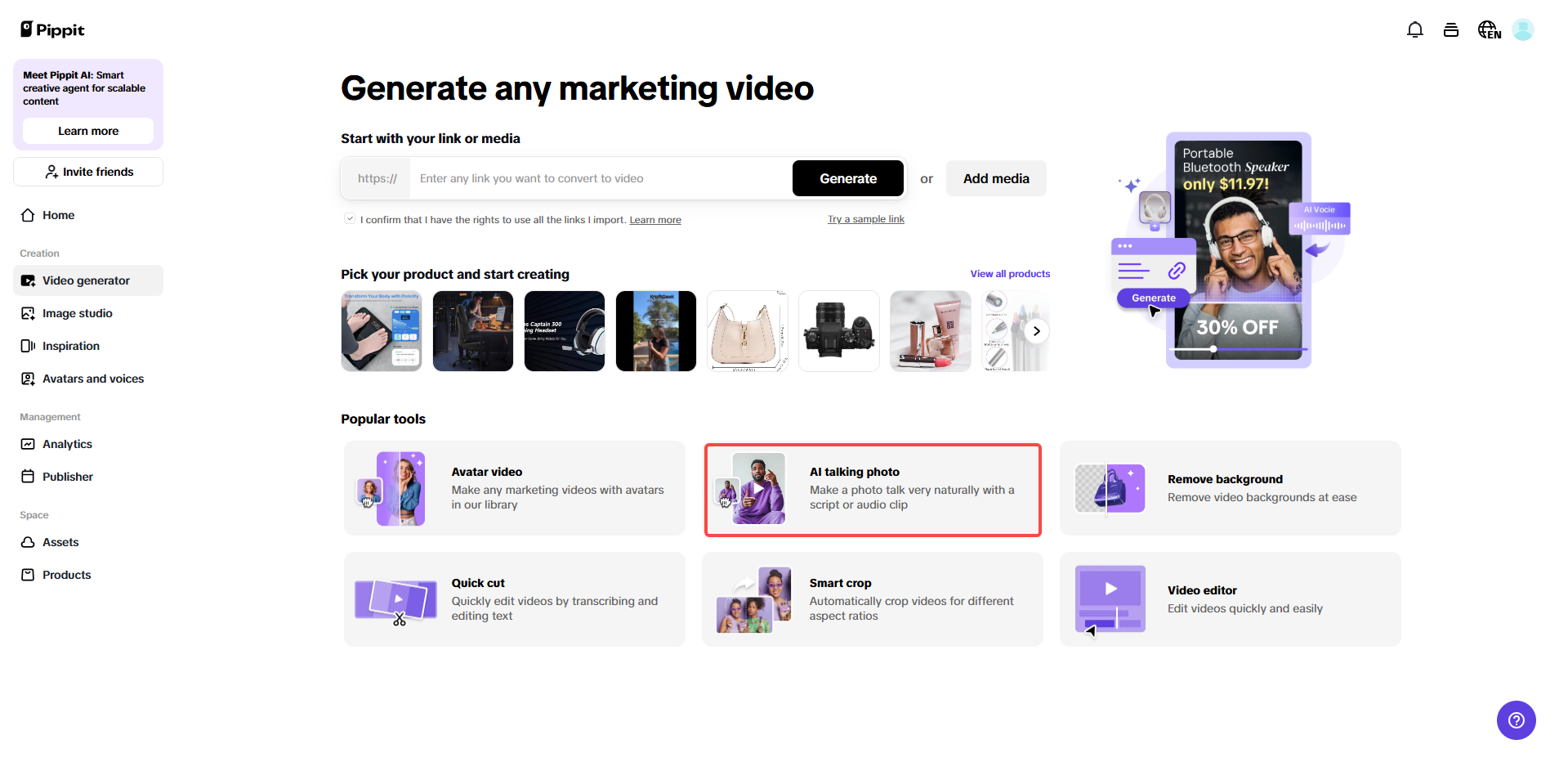Click the Image studio sidebar icon

click(28, 313)
